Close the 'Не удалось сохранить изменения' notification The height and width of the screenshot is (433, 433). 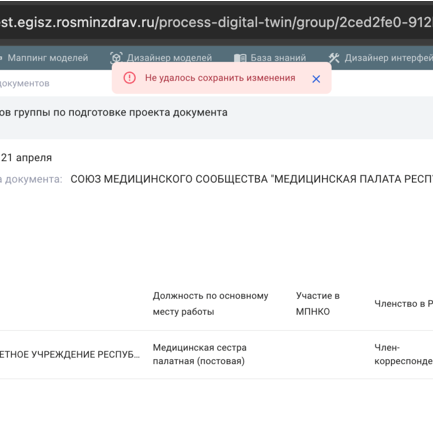316,79
